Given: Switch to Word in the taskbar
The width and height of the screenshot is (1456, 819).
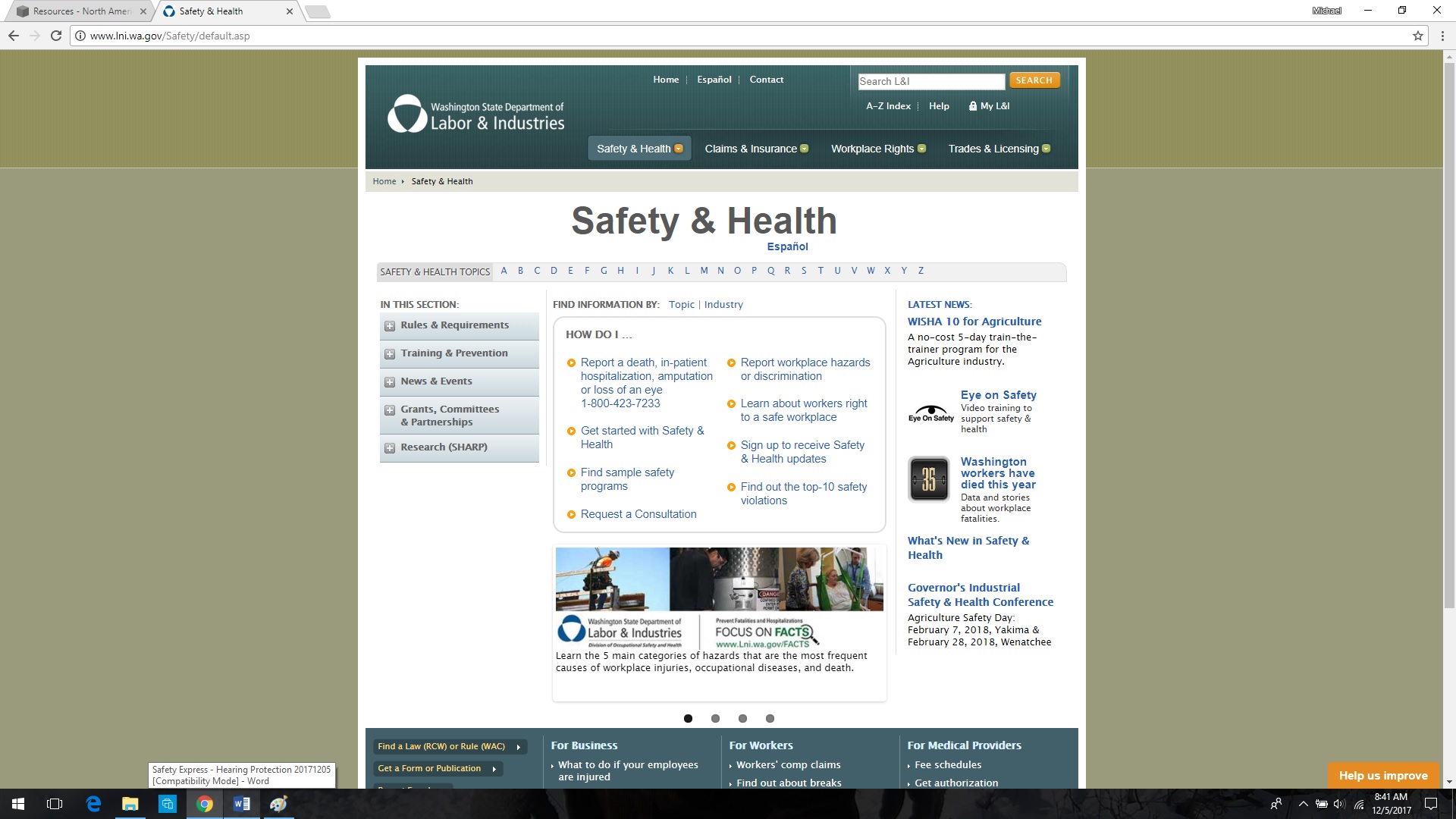Looking at the screenshot, I should click(x=242, y=804).
